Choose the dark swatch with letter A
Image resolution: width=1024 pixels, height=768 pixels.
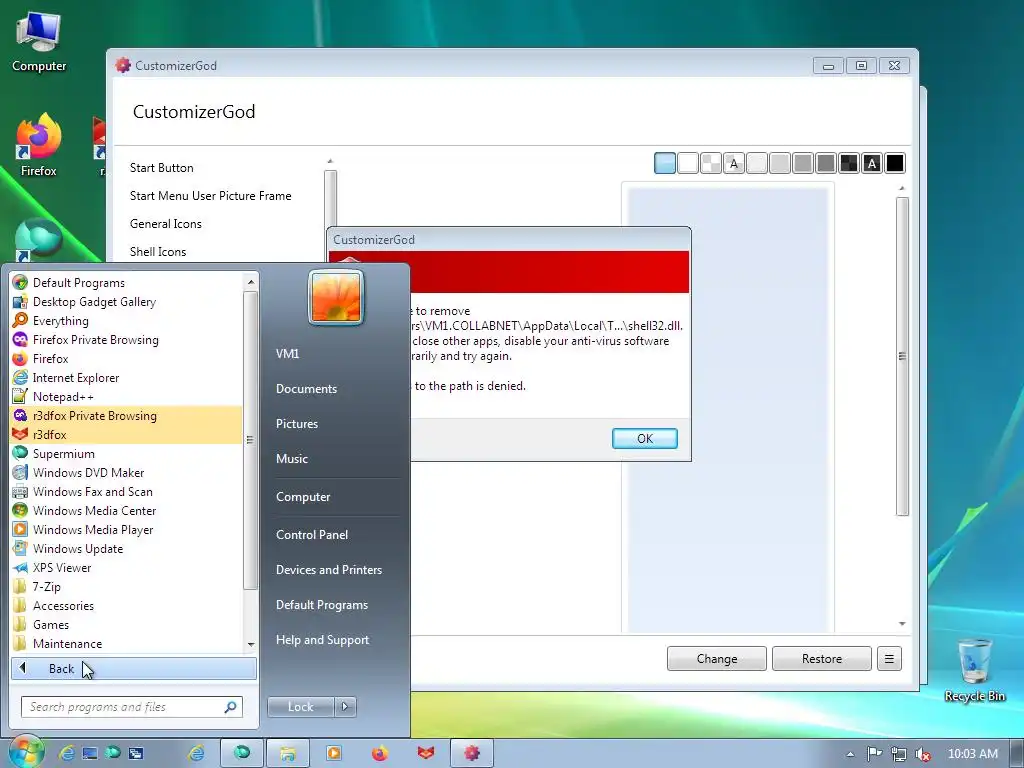[872, 163]
